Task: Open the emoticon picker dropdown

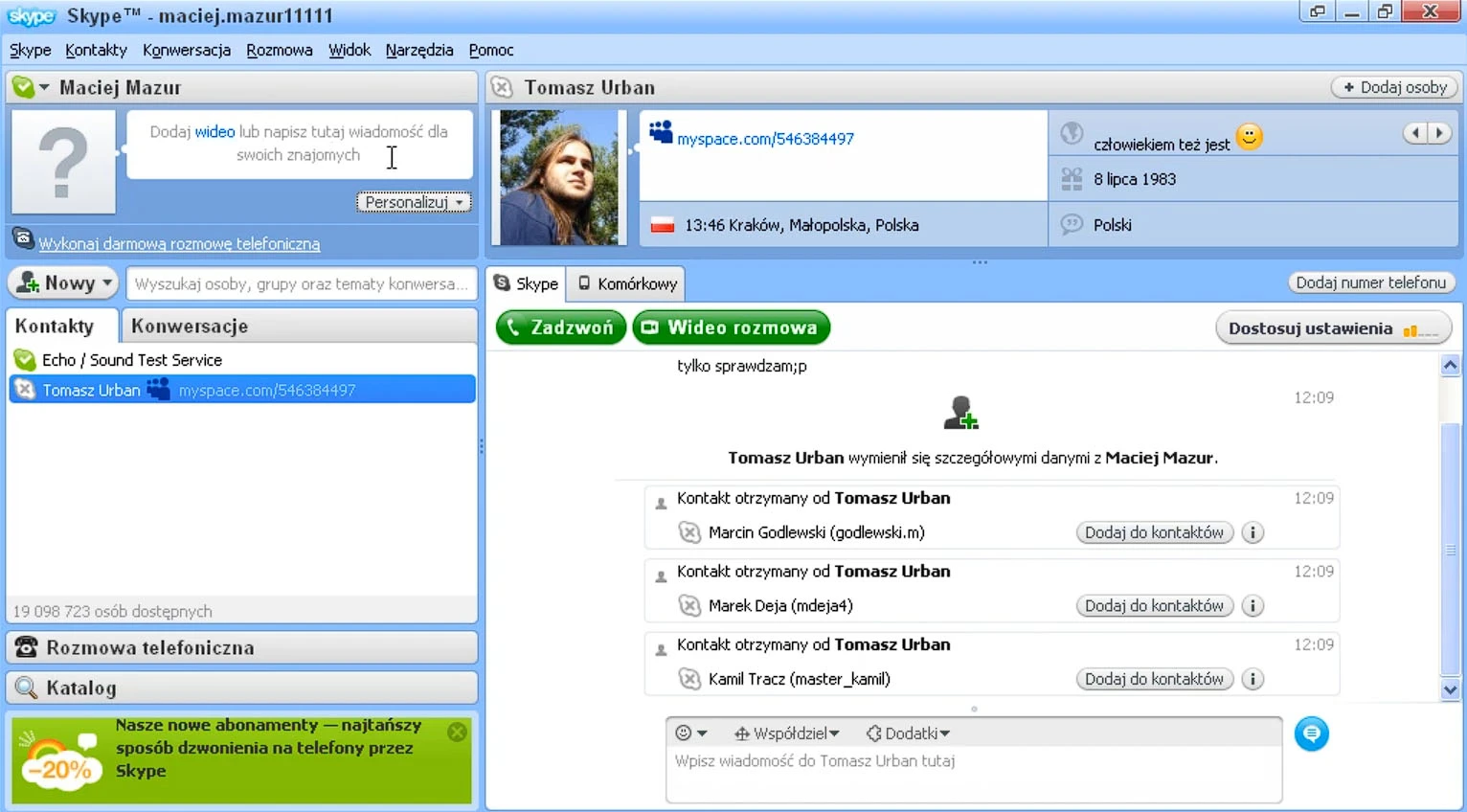Action: (691, 733)
